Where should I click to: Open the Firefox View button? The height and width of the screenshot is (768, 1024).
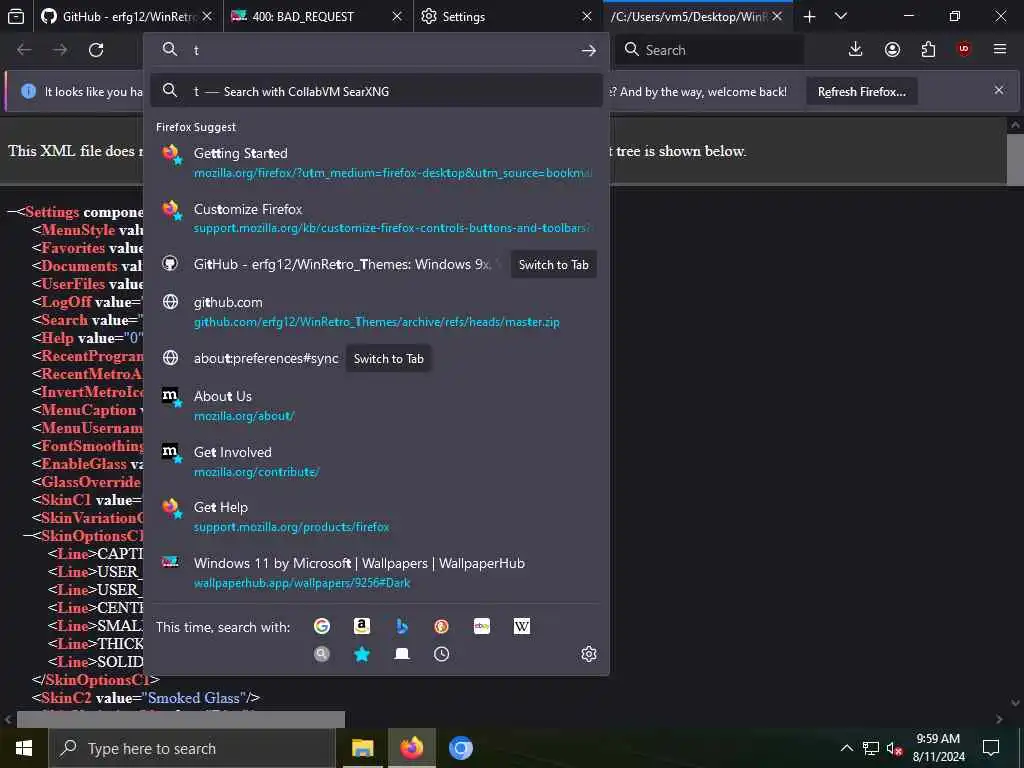point(16,16)
